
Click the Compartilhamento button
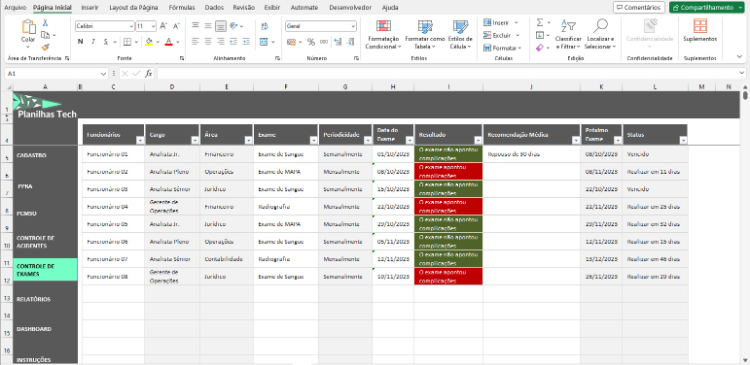pyautogui.click(x=703, y=8)
